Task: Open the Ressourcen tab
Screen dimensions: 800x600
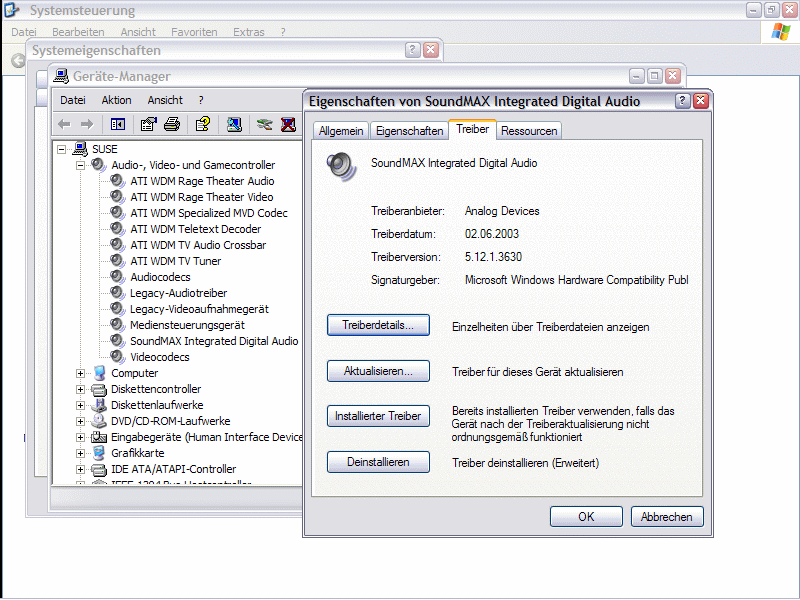Action: [x=529, y=131]
